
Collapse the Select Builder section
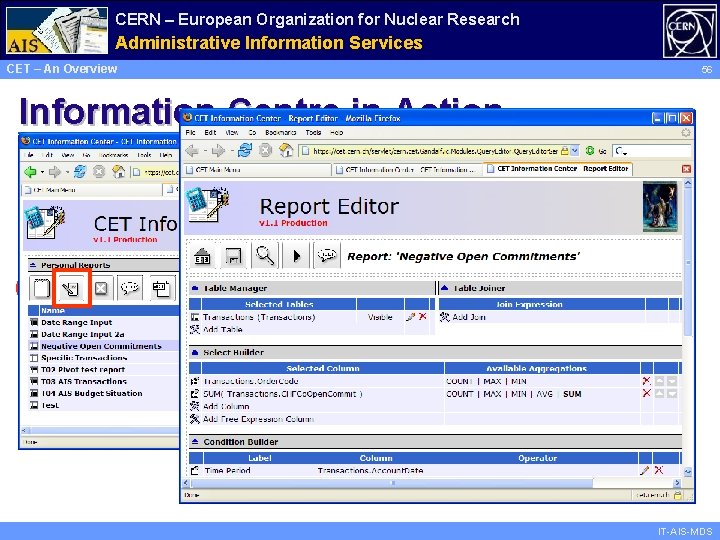tap(195, 352)
